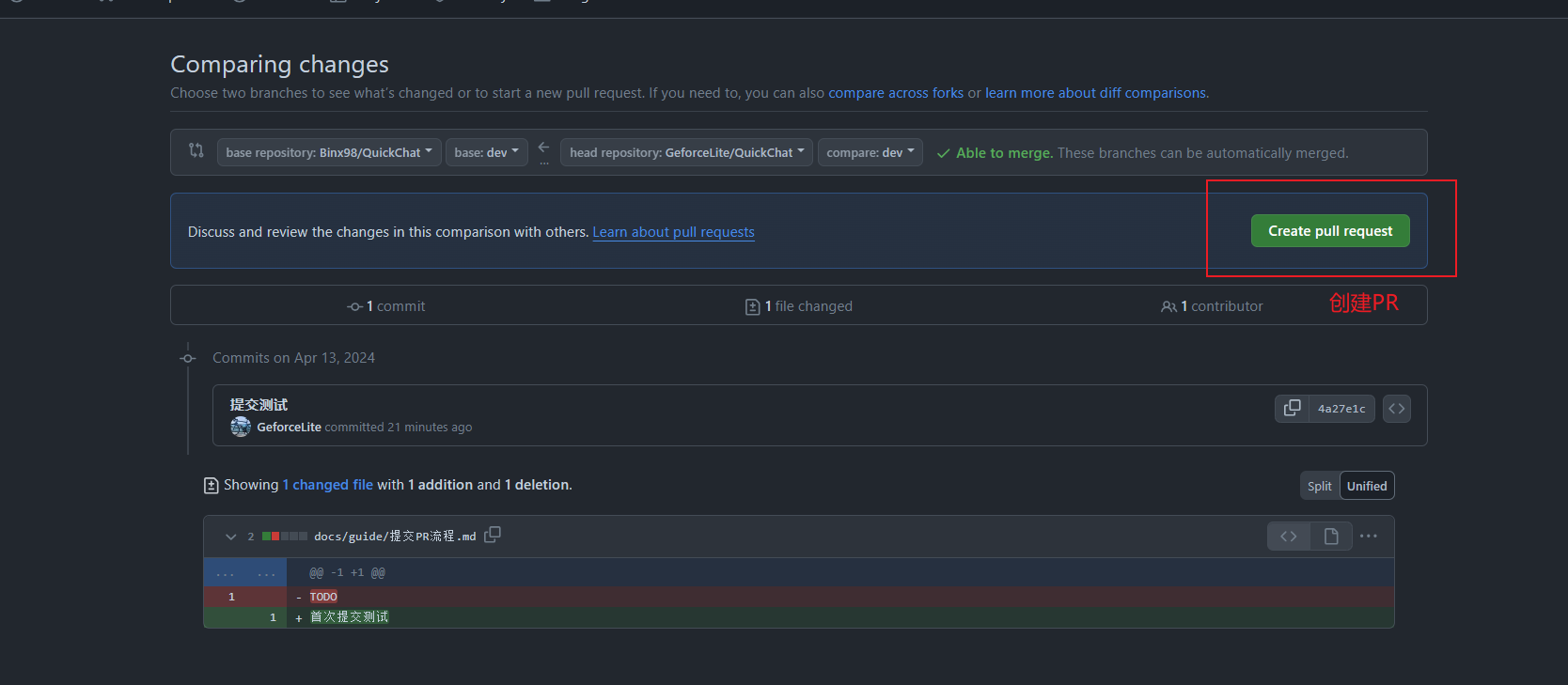Follow the compare across forks link
The image size is (1568, 685).
pyautogui.click(x=896, y=93)
